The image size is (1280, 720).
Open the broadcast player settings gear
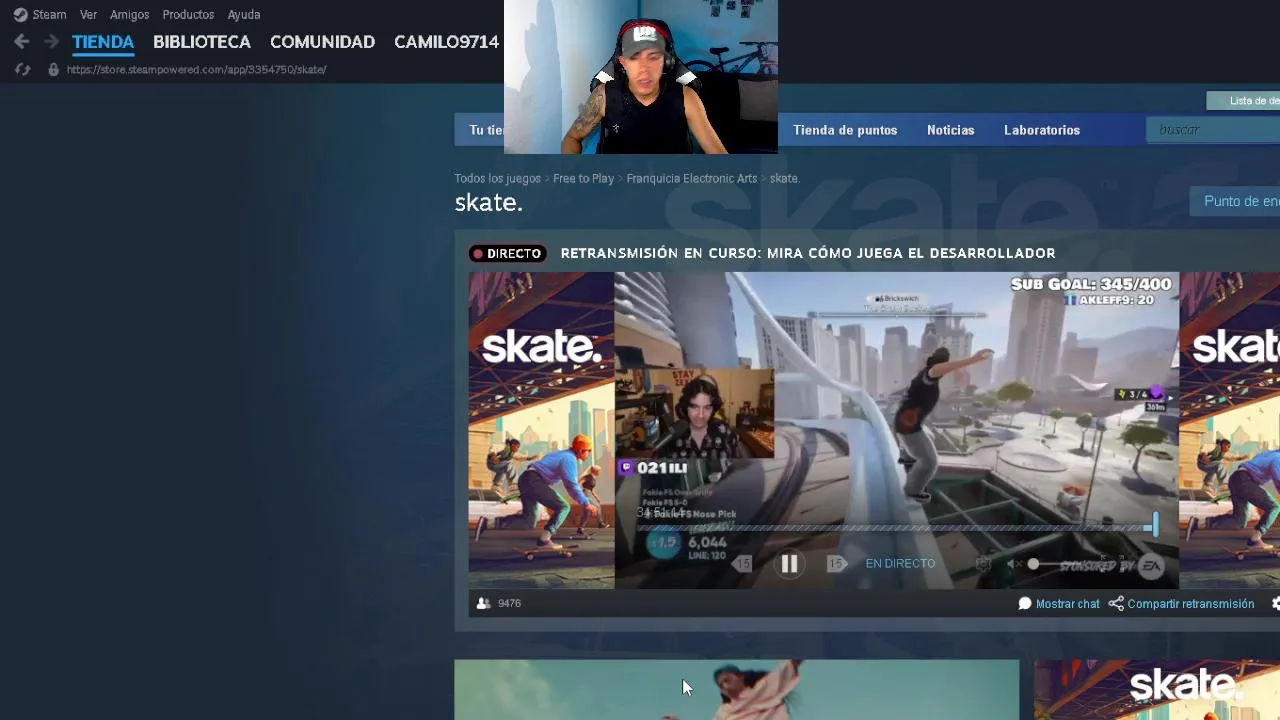click(x=983, y=564)
